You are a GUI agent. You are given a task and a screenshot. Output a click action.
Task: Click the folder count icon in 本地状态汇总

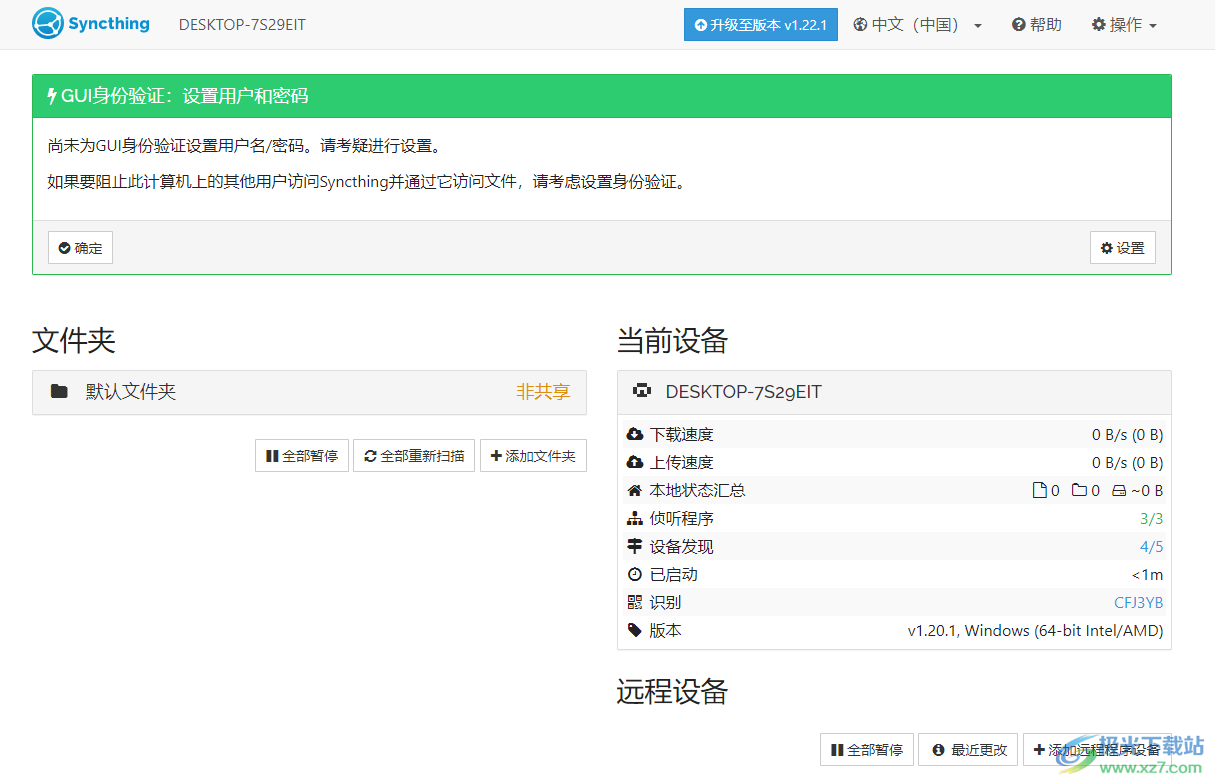point(1079,491)
